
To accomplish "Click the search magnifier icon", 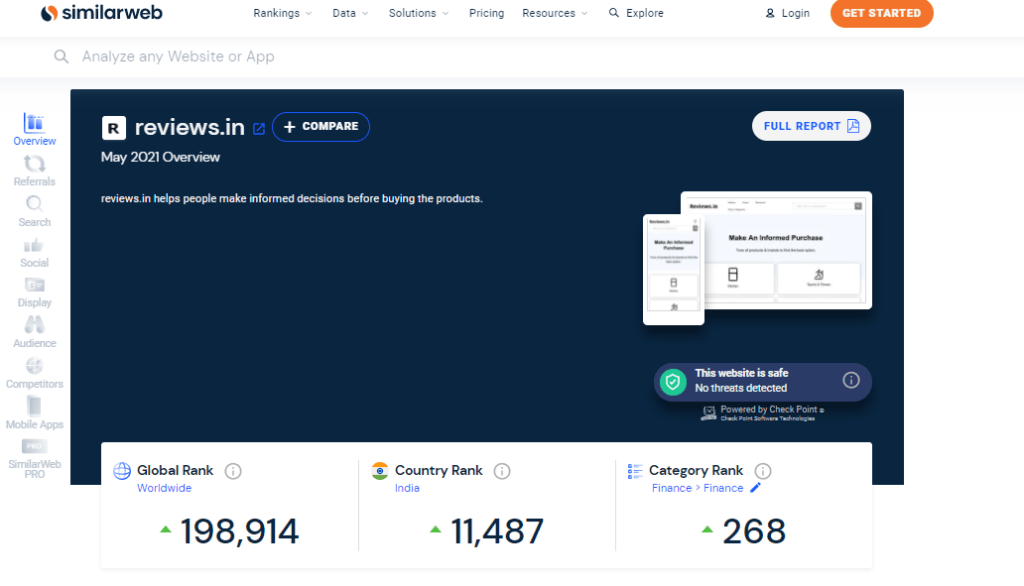I will (61, 57).
